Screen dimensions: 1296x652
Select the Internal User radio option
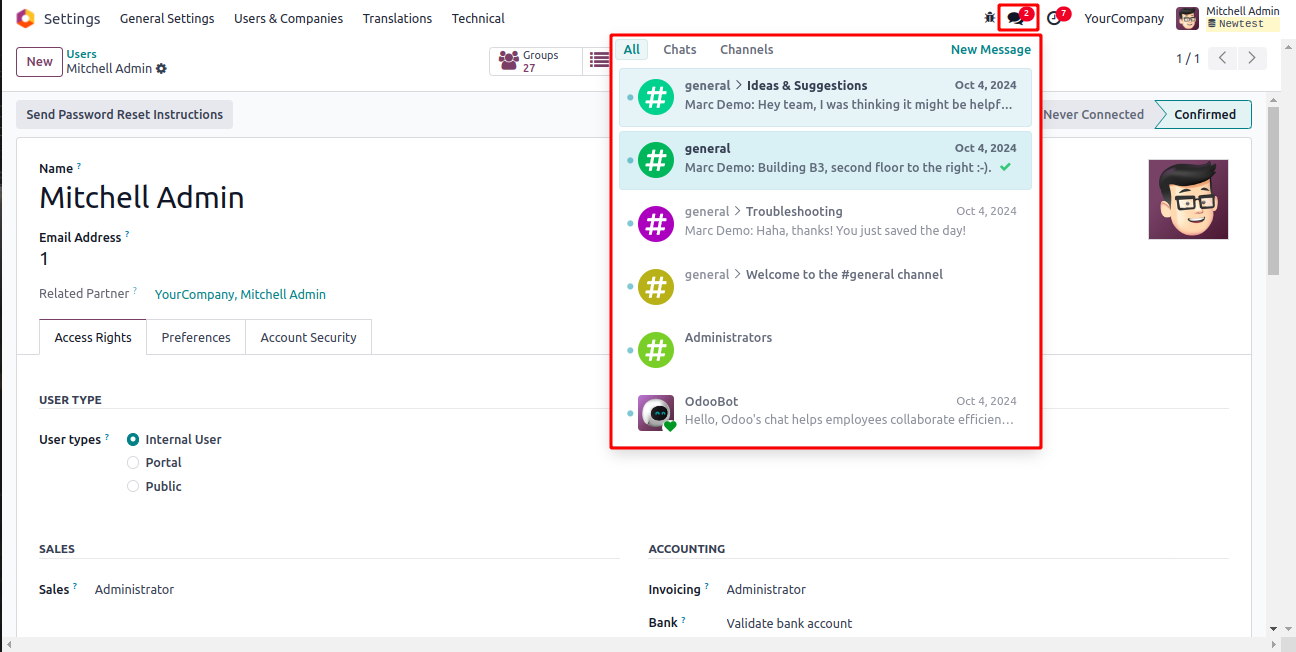(x=133, y=440)
